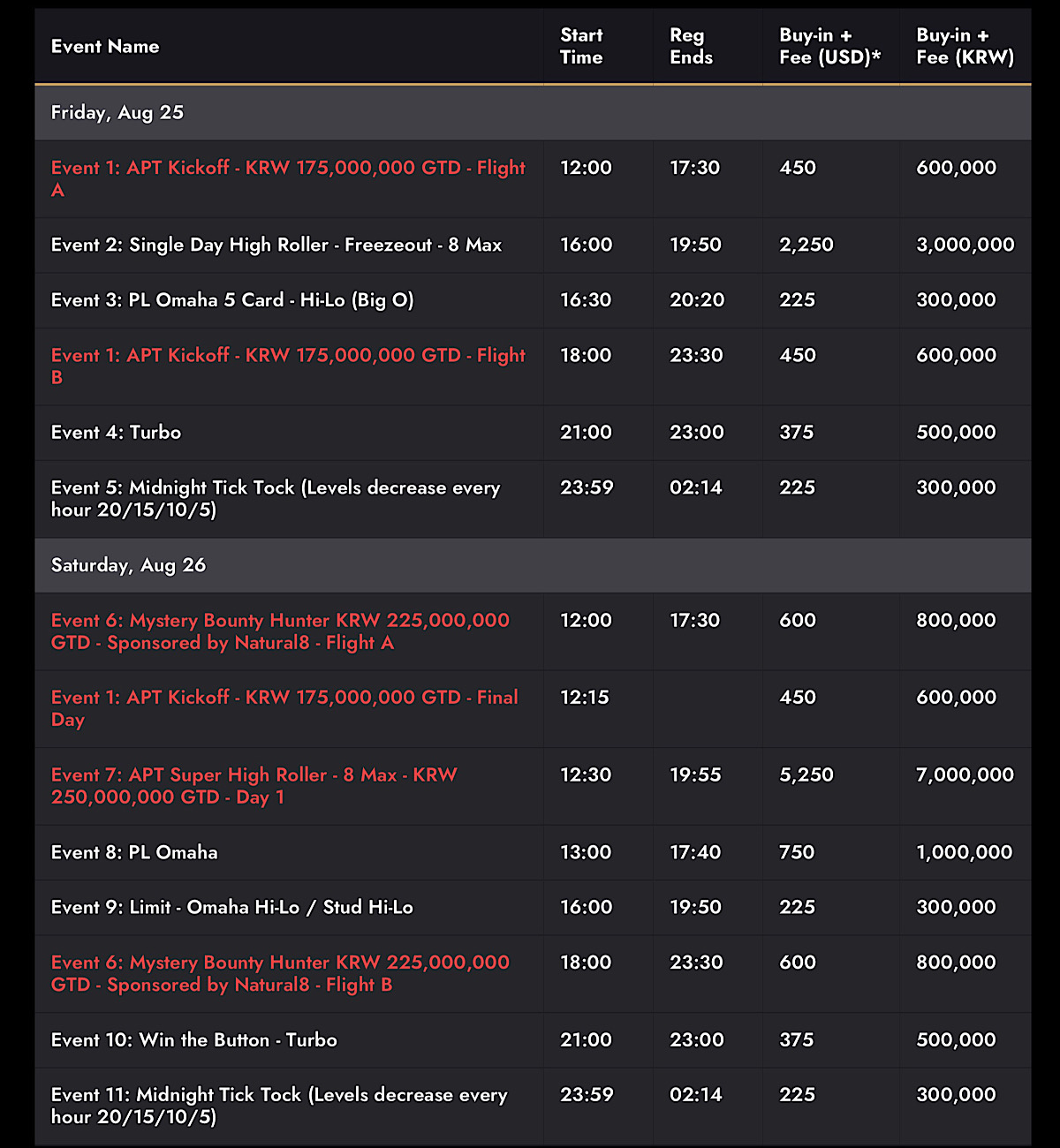This screenshot has width=1060, height=1148.
Task: Click the Start Time column header
Action: [581, 47]
